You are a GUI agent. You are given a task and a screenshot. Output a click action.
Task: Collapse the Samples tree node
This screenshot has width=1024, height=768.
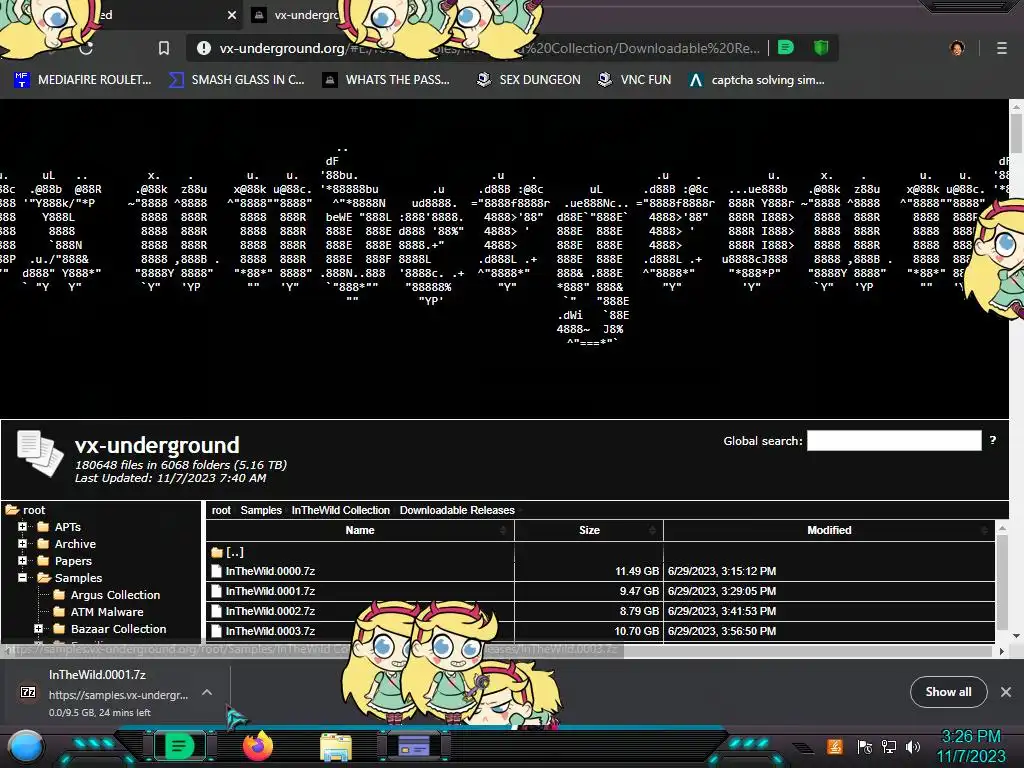click(x=22, y=577)
